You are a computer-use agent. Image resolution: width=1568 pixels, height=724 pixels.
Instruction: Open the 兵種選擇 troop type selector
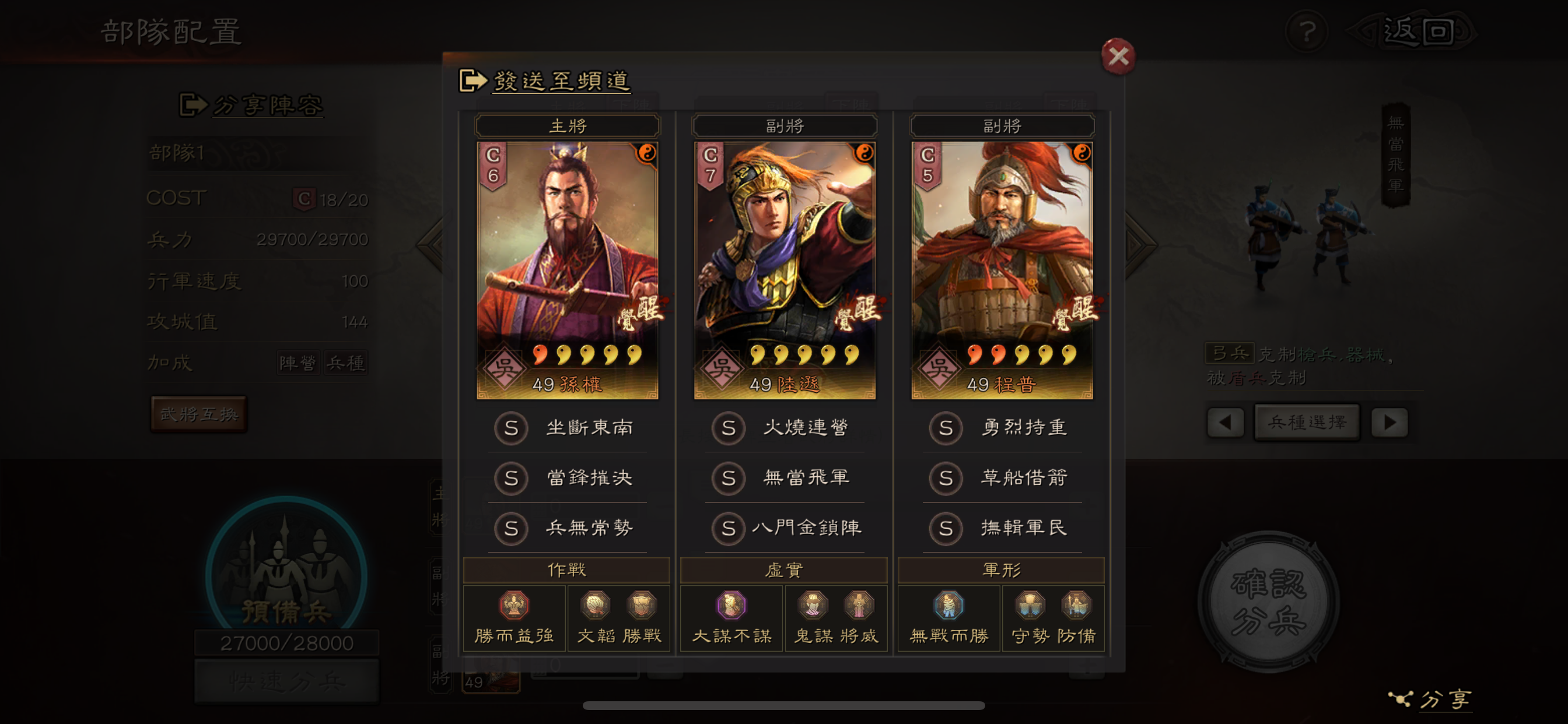(1307, 422)
